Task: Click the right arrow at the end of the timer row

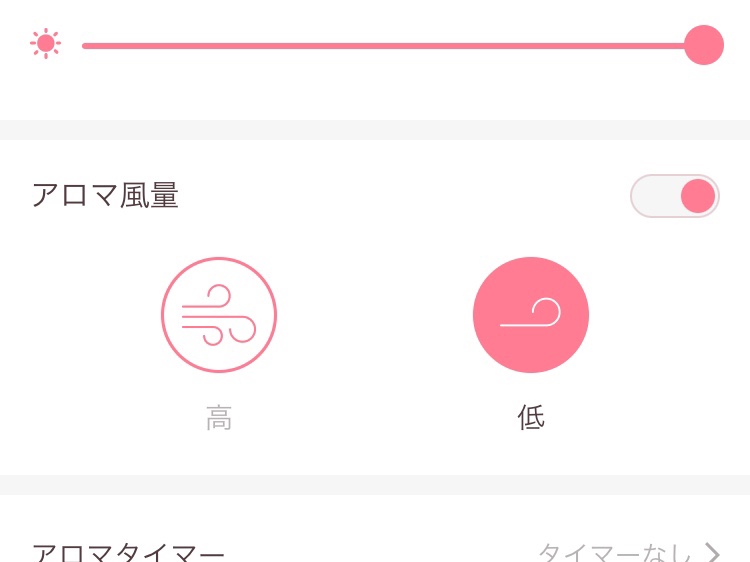Action: (713, 552)
